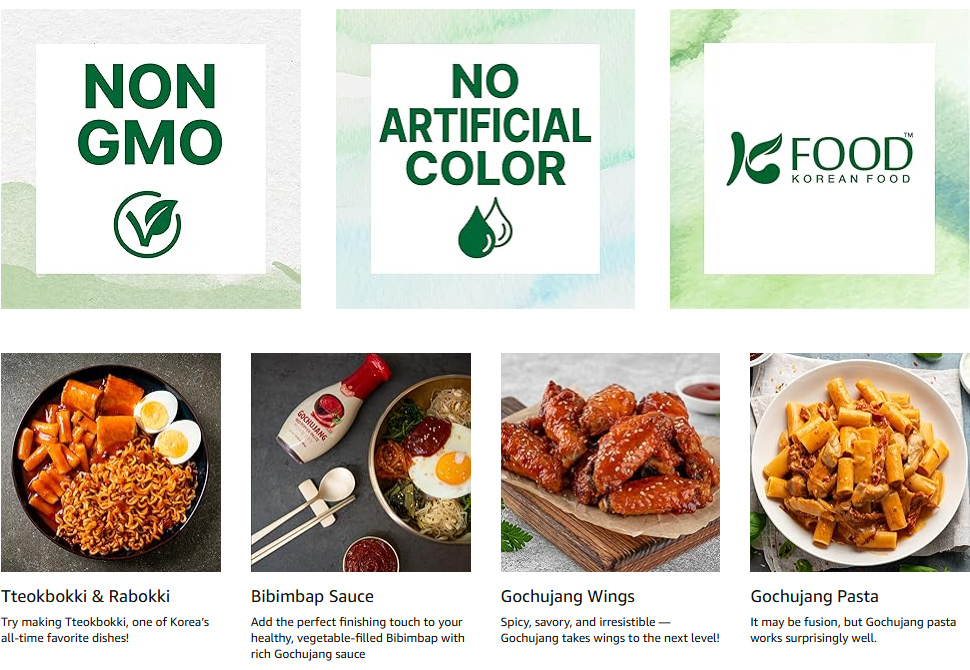
Task: Click the It may be fusion description
Action: (x=853, y=630)
